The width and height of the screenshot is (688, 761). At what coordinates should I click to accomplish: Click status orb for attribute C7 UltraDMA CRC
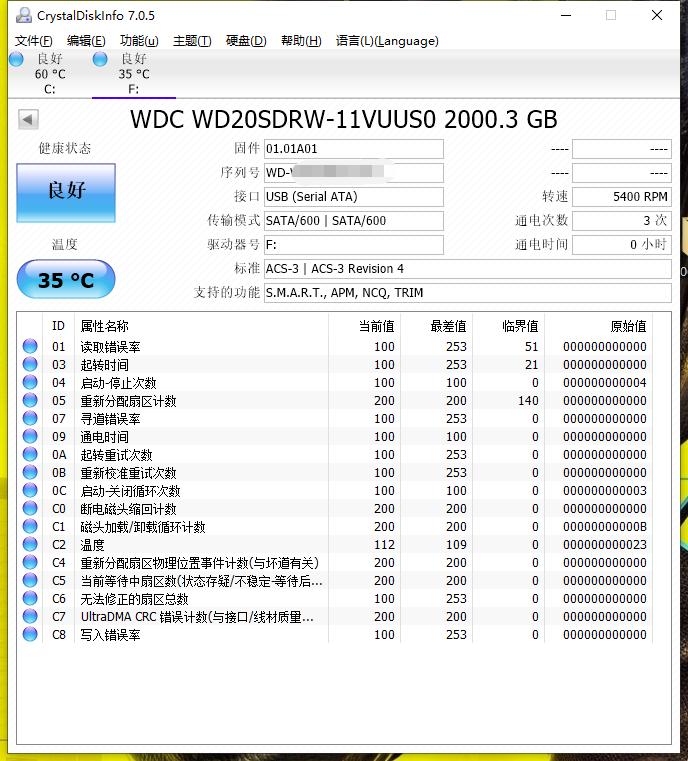tap(30, 616)
